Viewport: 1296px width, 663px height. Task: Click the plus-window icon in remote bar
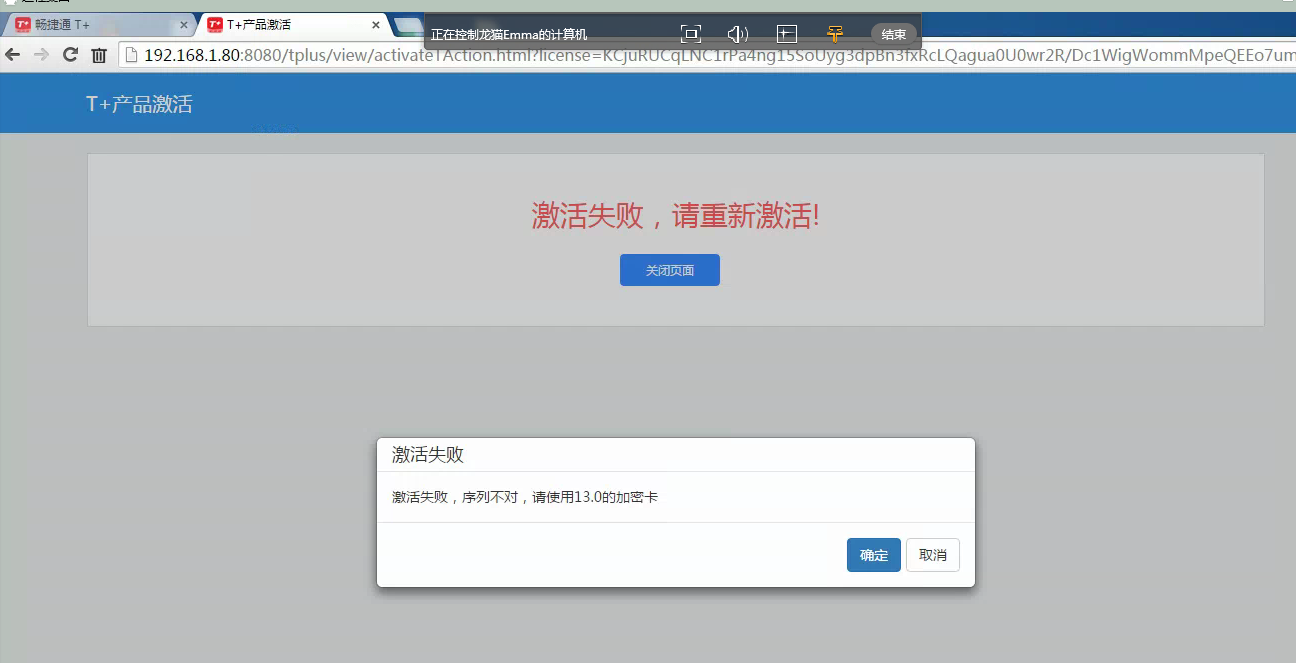[x=787, y=34]
